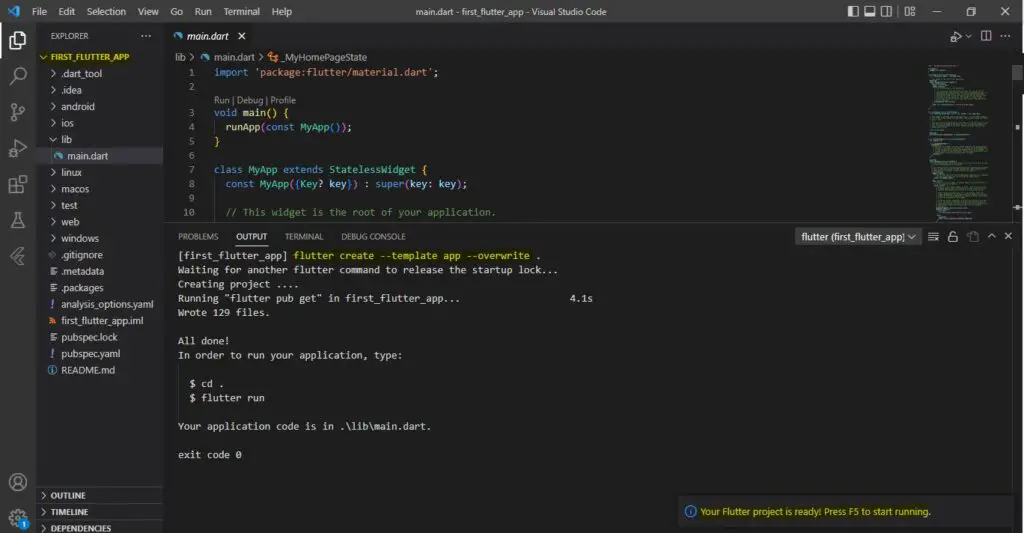Viewport: 1024px width, 533px height.
Task: Click the Explorer more actions ellipsis
Action: pyautogui.click(x=146, y=36)
